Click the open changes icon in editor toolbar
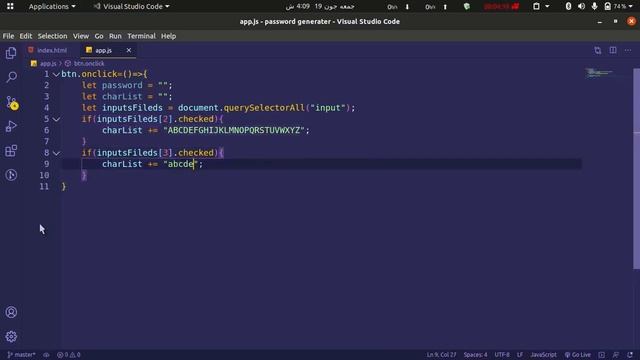Viewport: 640px width, 360px height. (x=598, y=50)
